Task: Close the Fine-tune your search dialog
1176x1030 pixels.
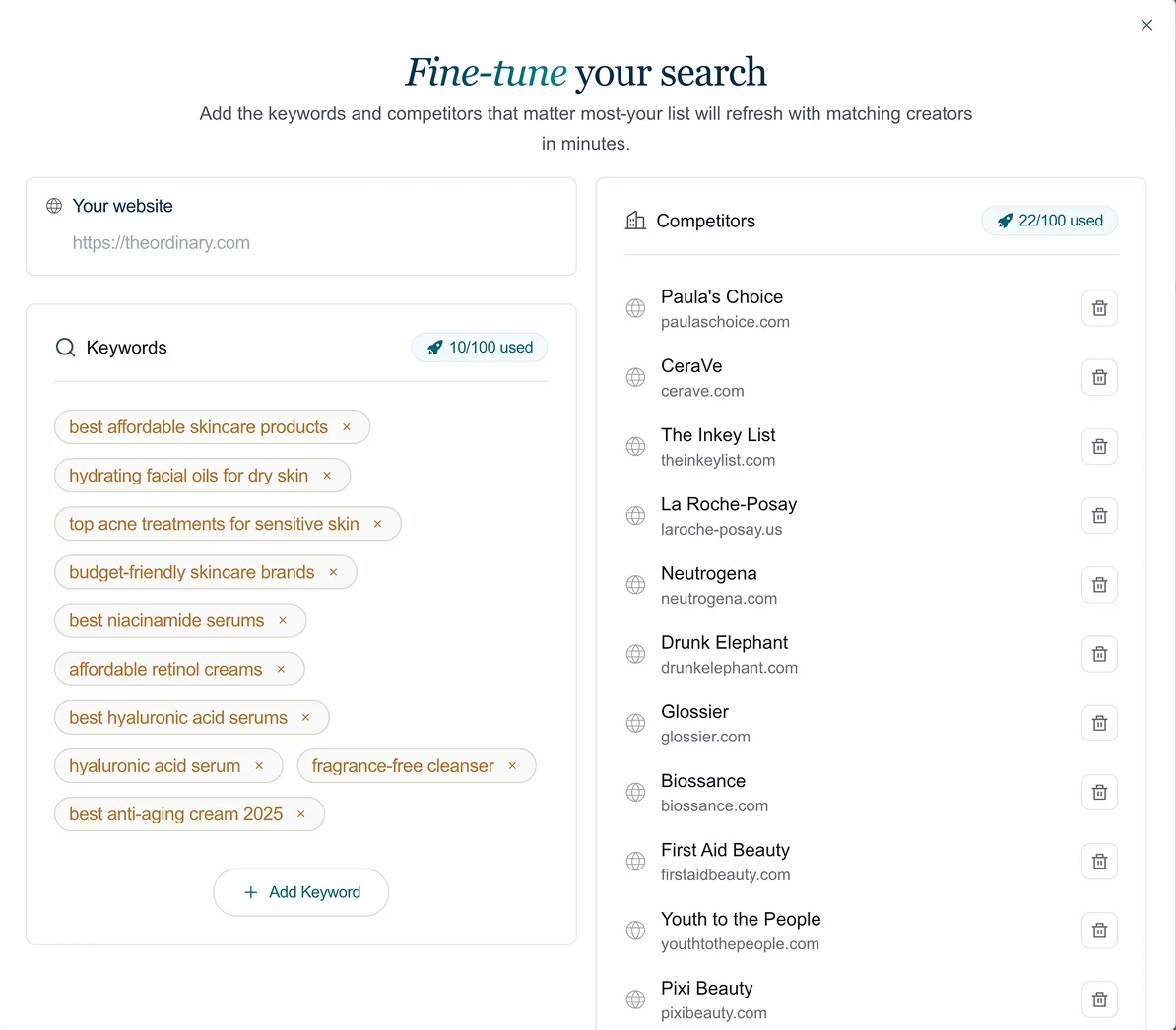Action: 1146,25
